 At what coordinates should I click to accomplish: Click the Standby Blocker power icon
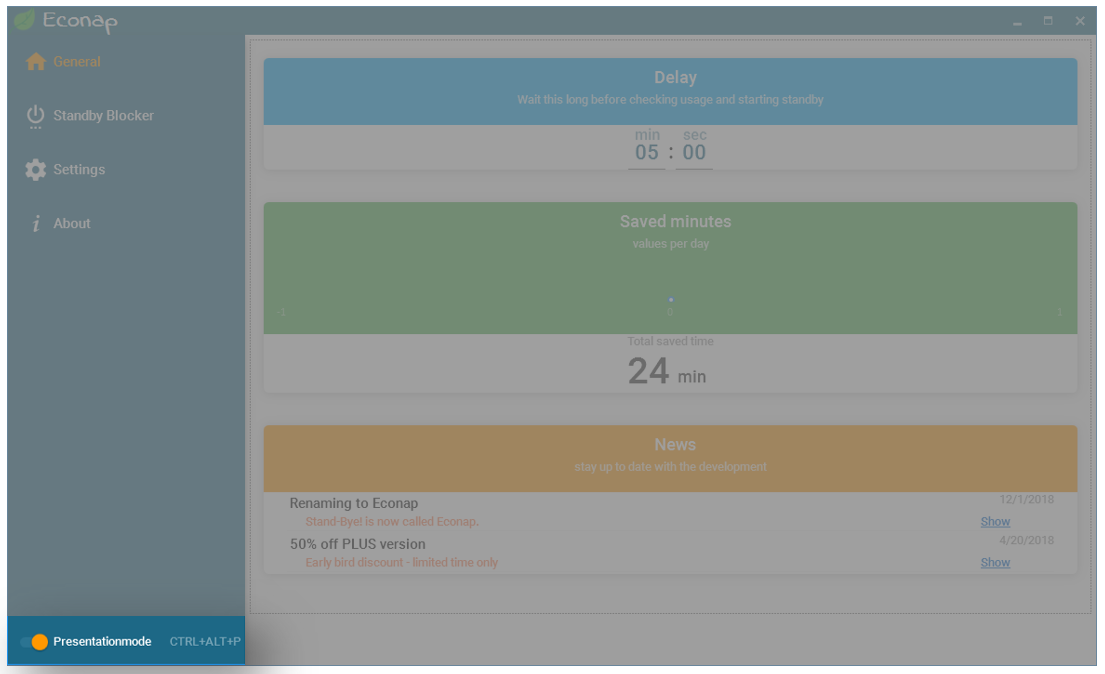pyautogui.click(x=36, y=116)
